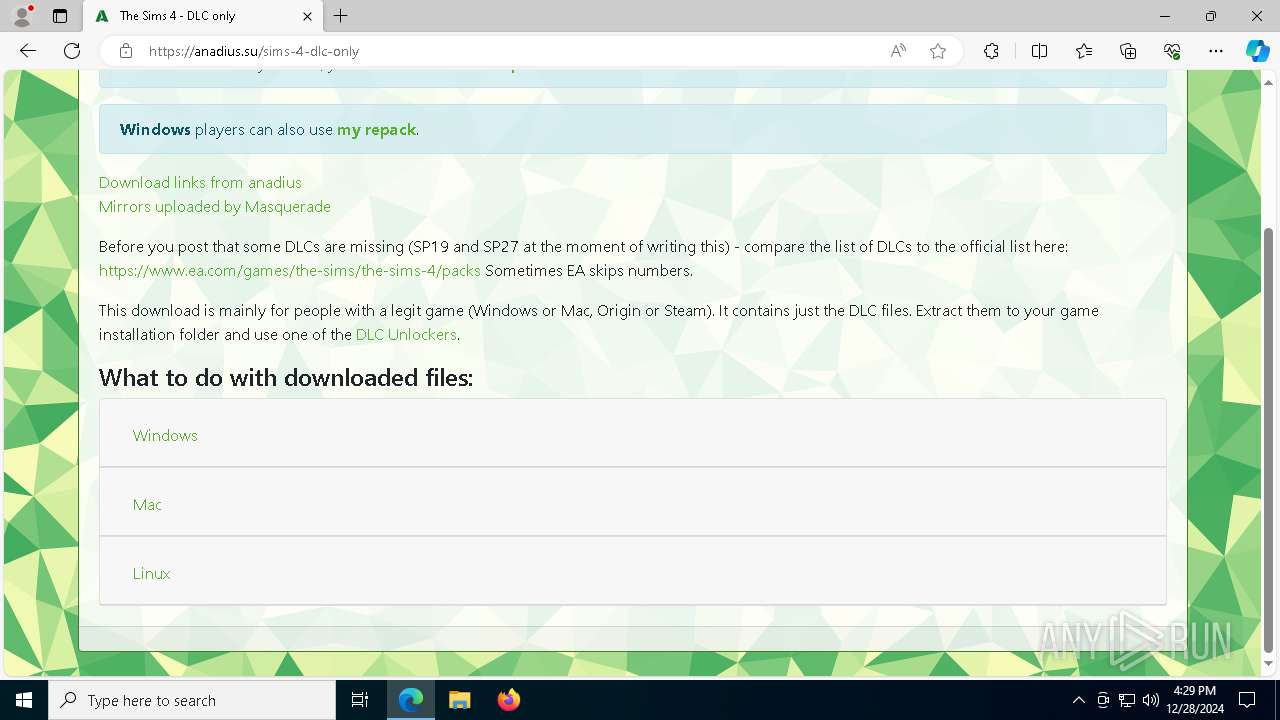The height and width of the screenshot is (720, 1280).
Task: Click the Read aloud icon
Action: [898, 51]
